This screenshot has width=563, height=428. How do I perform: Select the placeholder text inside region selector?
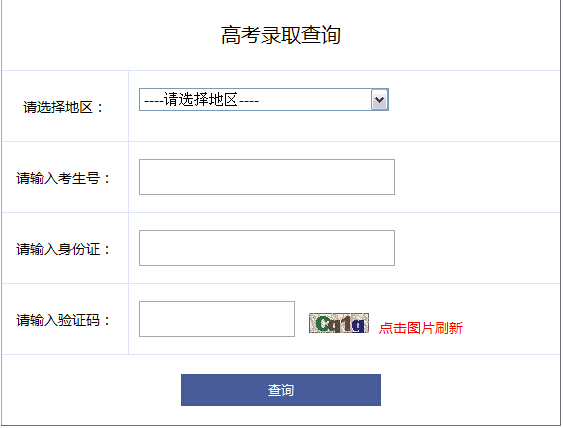[x=201, y=99]
